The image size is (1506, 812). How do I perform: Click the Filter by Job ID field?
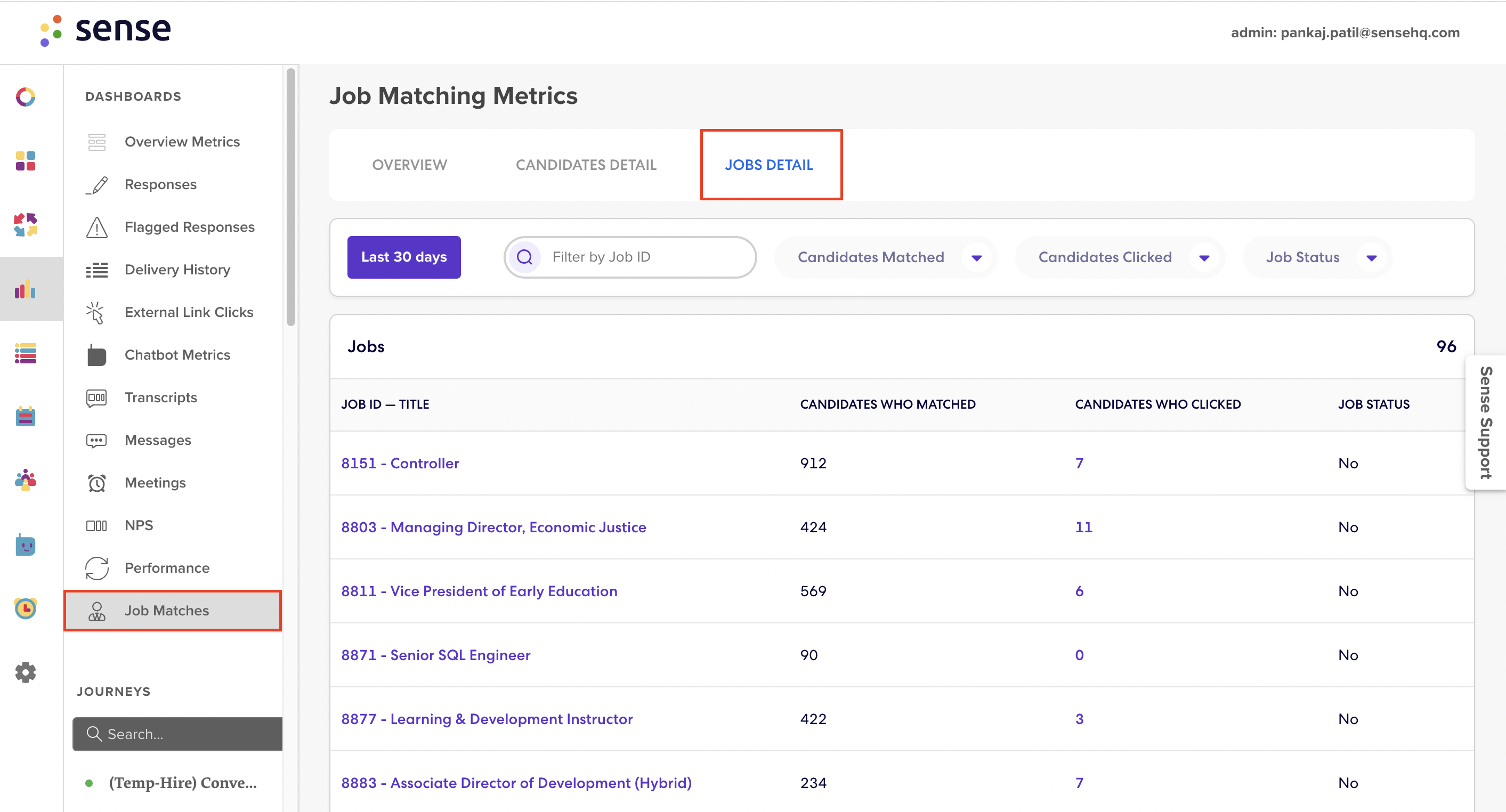[630, 257]
